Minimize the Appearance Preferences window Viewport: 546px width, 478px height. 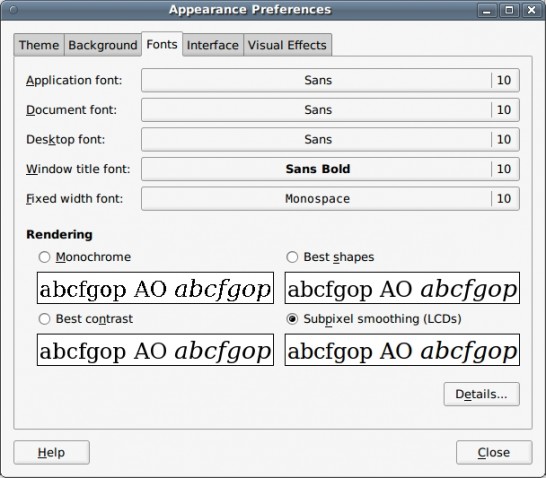487,10
